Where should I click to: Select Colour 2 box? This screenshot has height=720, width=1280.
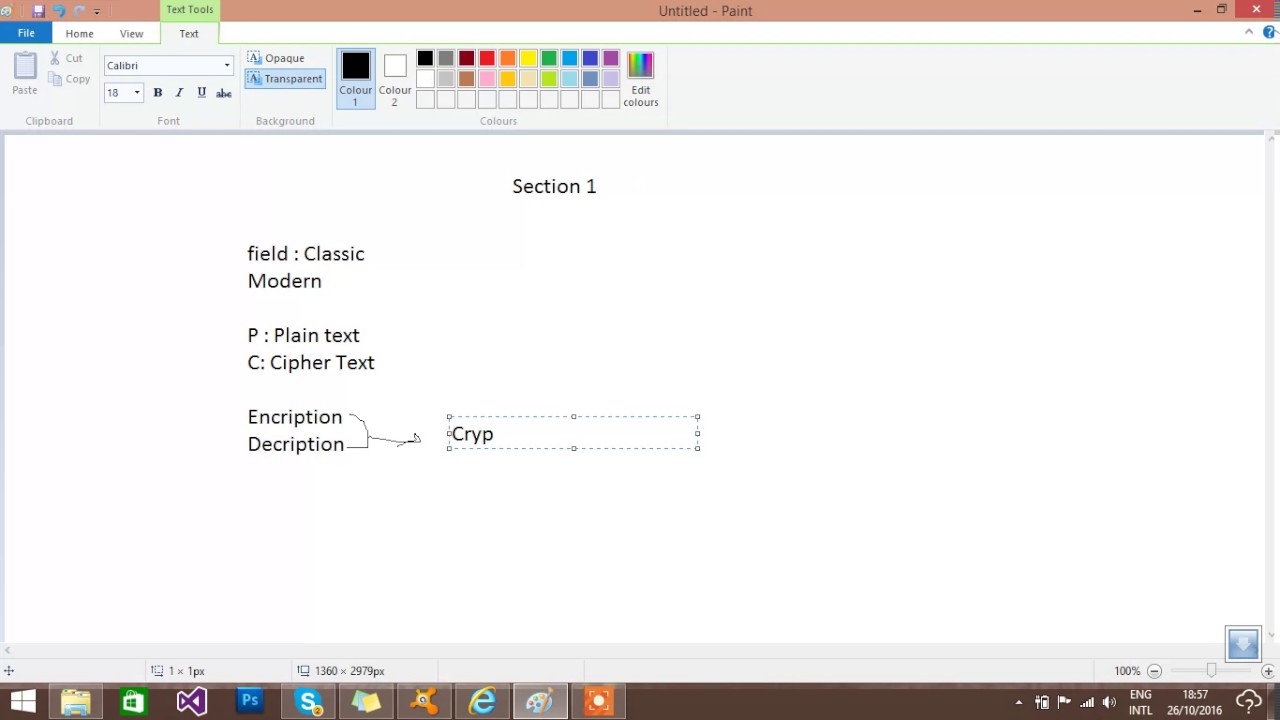pos(395,79)
